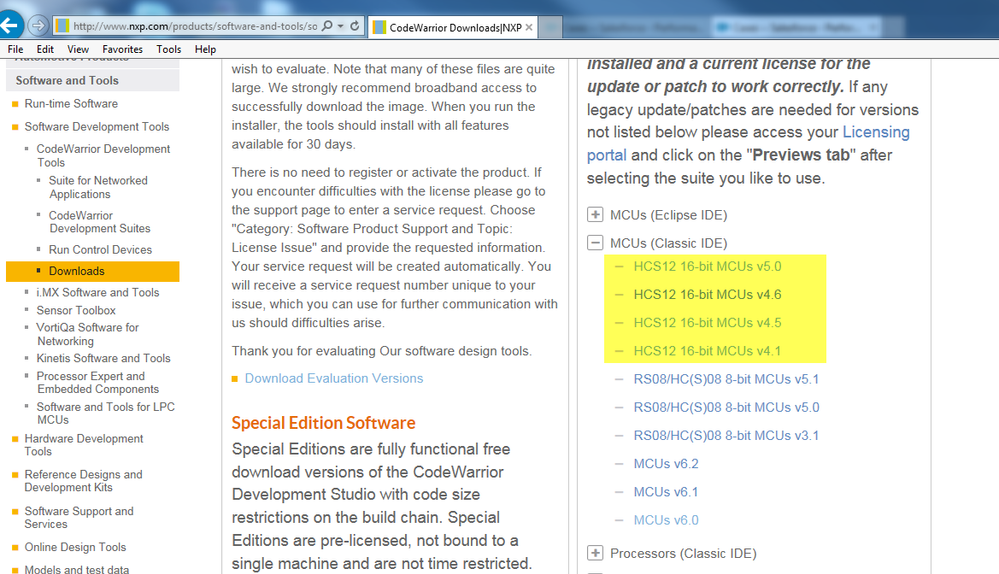
Task: Open Software Support and Services link
Action: pyautogui.click(x=79, y=517)
